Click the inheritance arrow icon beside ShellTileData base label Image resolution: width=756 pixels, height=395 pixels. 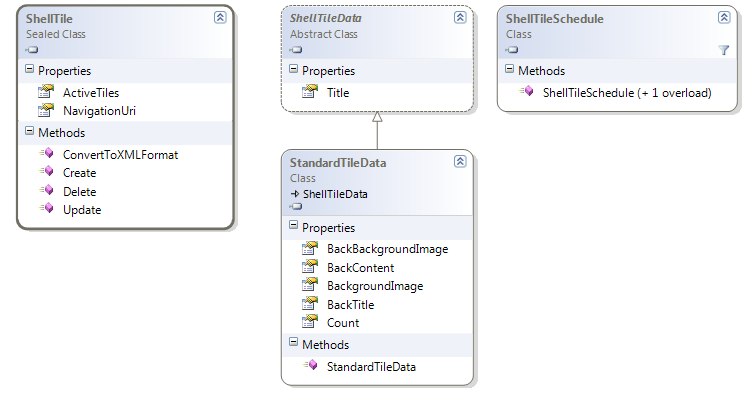295,194
